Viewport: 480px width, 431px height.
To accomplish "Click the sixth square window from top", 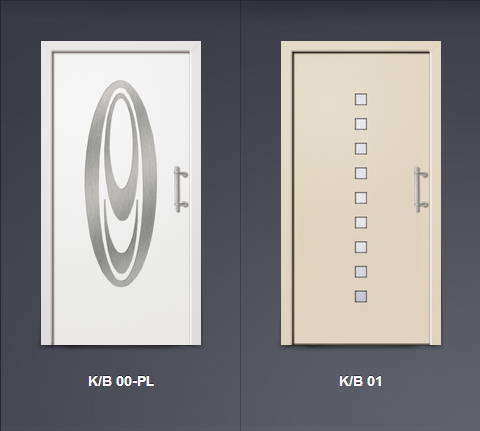I will [x=361, y=223].
